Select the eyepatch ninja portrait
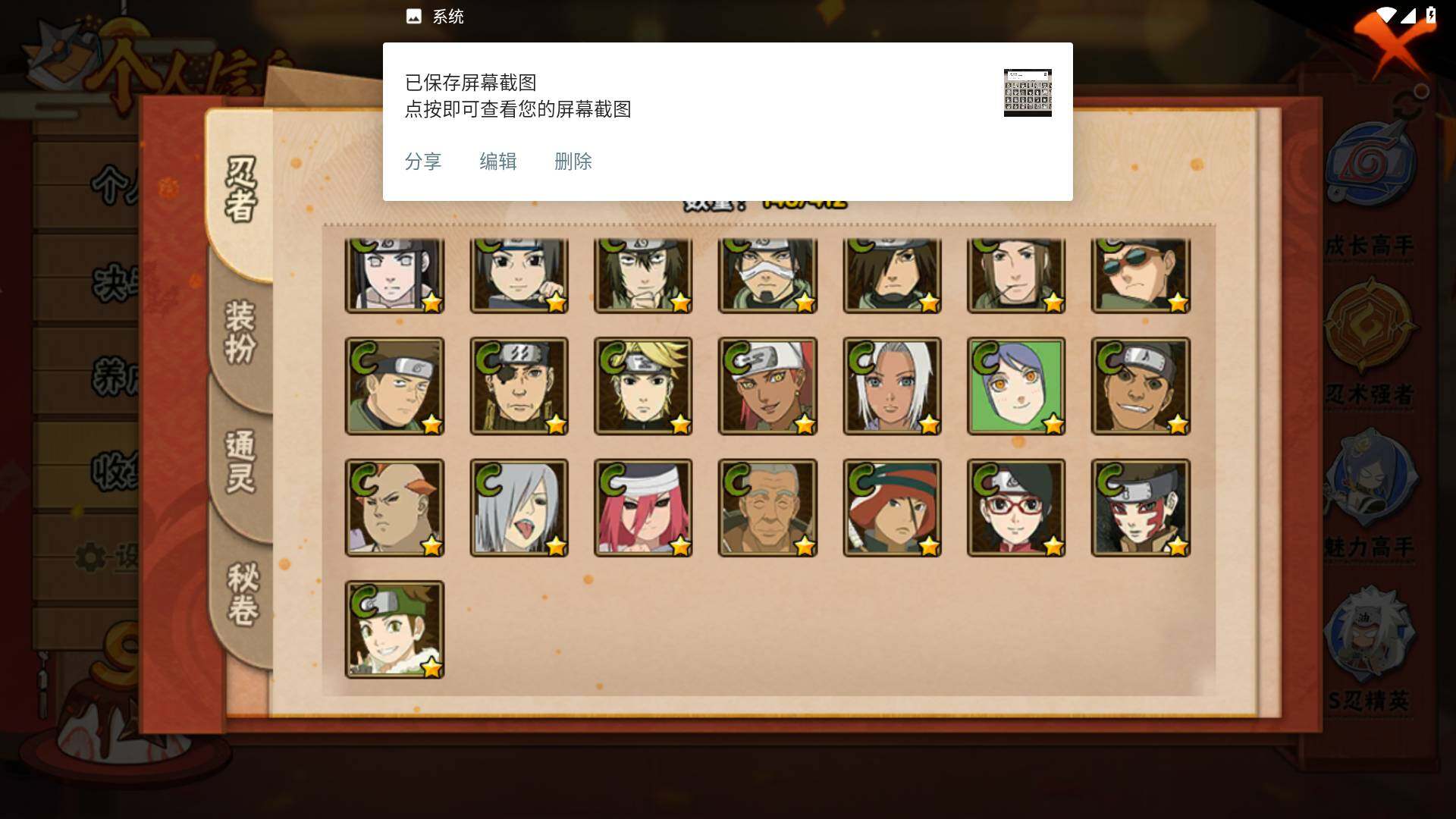Viewport: 1456px width, 819px height. (519, 386)
